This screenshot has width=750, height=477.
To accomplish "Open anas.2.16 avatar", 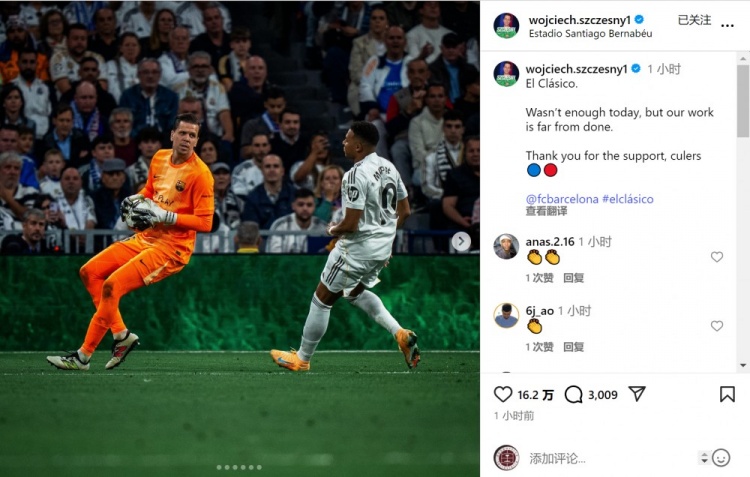I will pos(506,246).
